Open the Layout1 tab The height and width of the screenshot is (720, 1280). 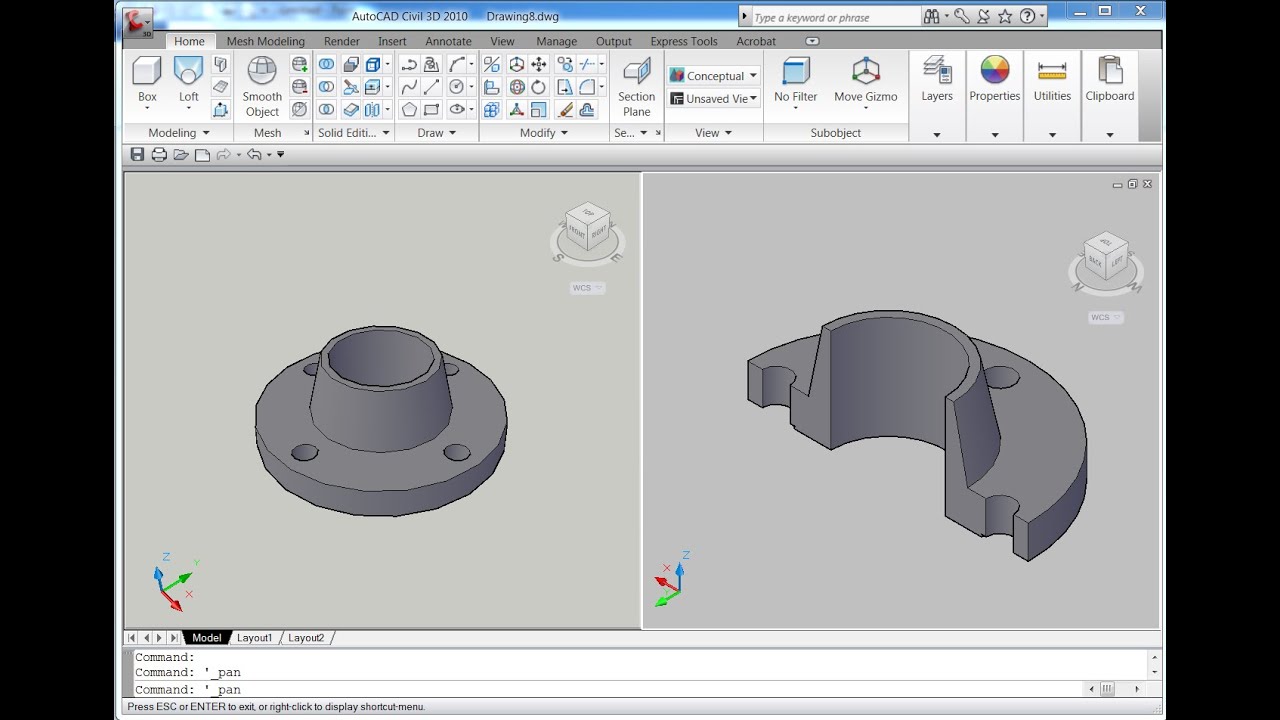click(254, 637)
